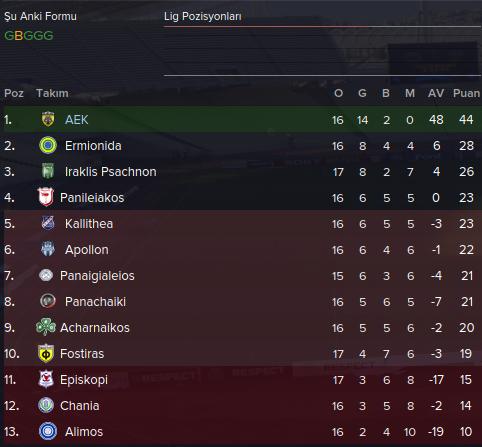
Task: Click the Iraklis Psachnon club crest
Action: click(x=48, y=171)
